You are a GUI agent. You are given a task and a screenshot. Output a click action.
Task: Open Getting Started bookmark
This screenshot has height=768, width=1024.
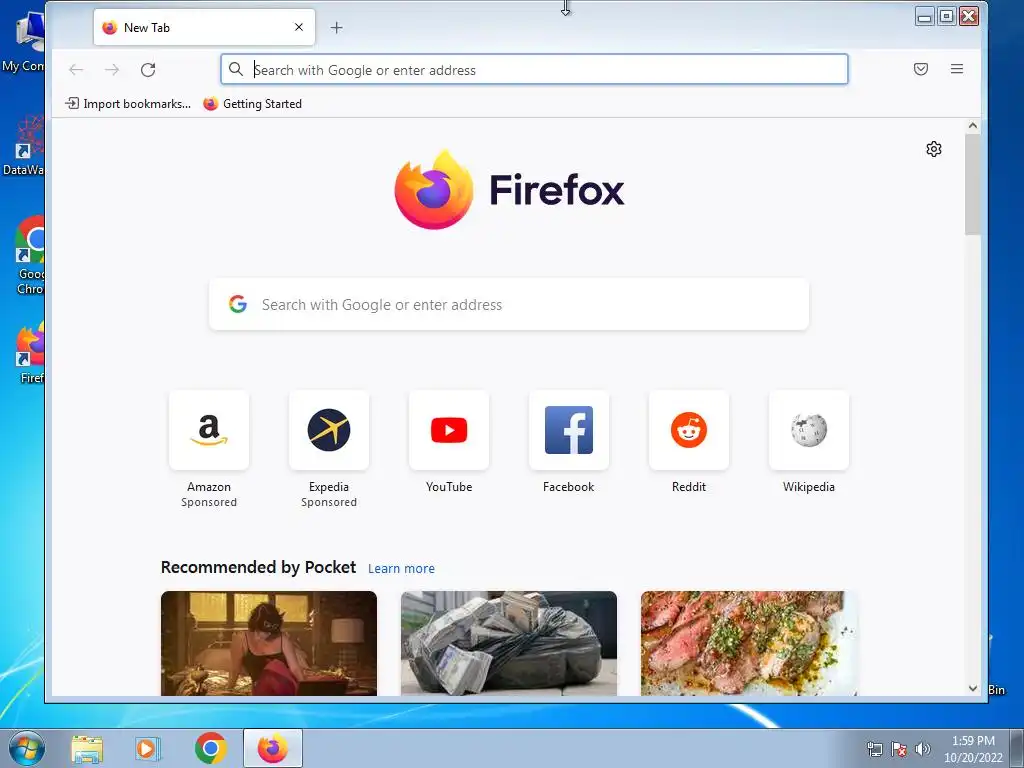click(252, 104)
